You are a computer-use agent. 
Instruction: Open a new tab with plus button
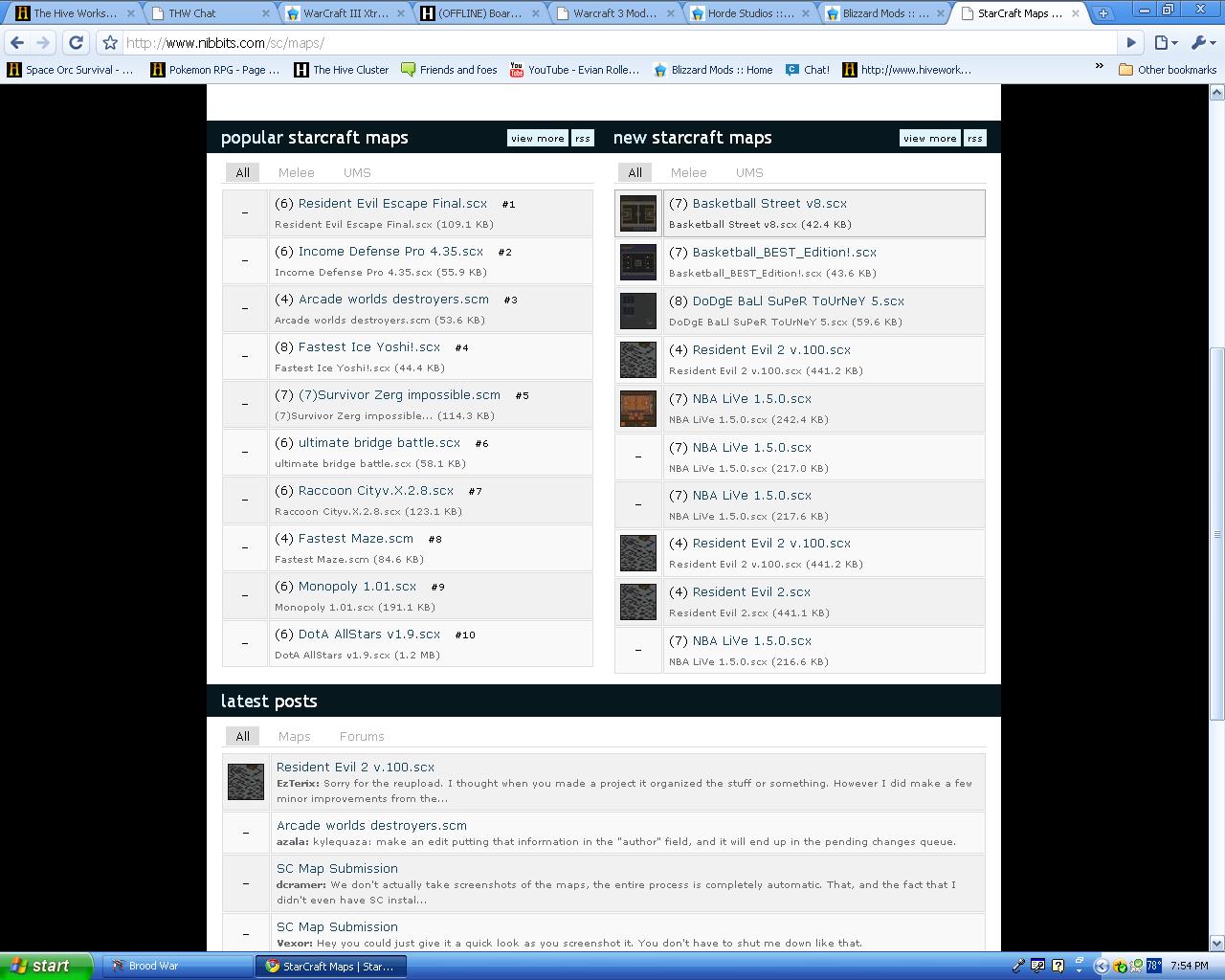[1102, 13]
